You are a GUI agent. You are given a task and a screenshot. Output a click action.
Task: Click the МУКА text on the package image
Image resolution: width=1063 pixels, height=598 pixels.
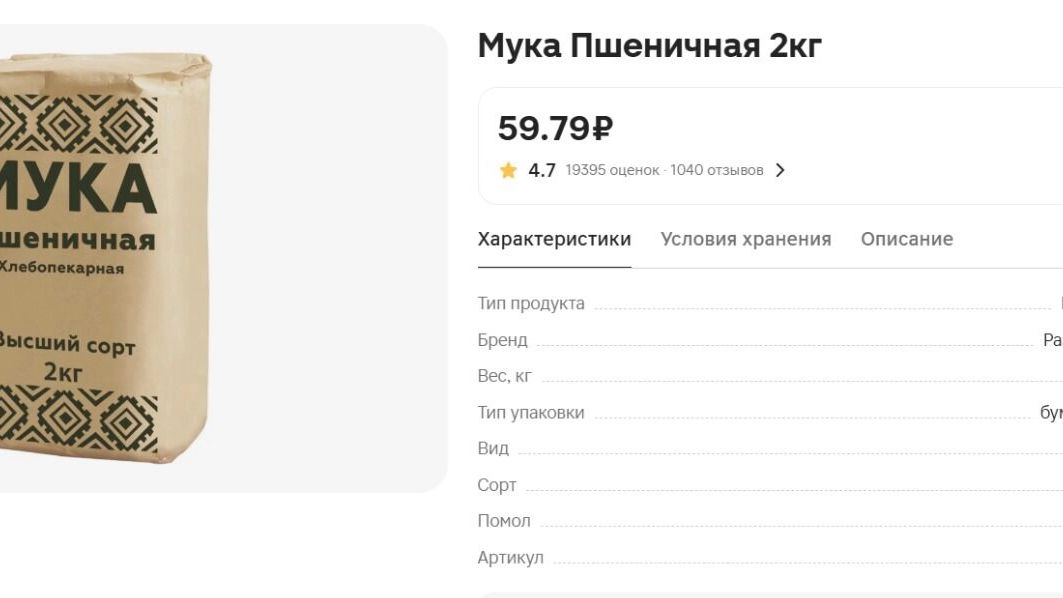[x=77, y=188]
